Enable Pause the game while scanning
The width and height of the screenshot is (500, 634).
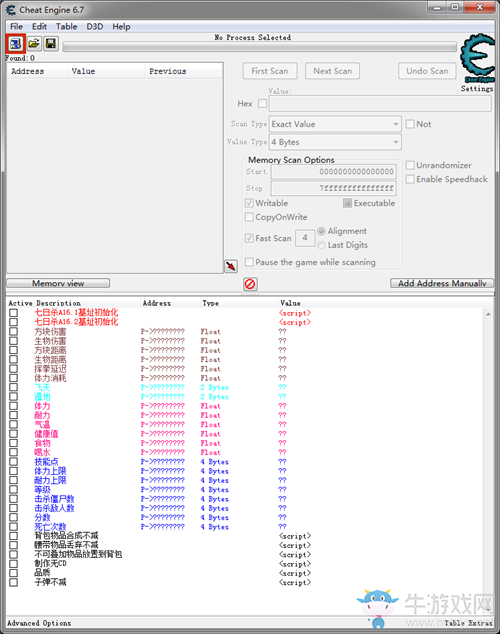pyautogui.click(x=249, y=262)
